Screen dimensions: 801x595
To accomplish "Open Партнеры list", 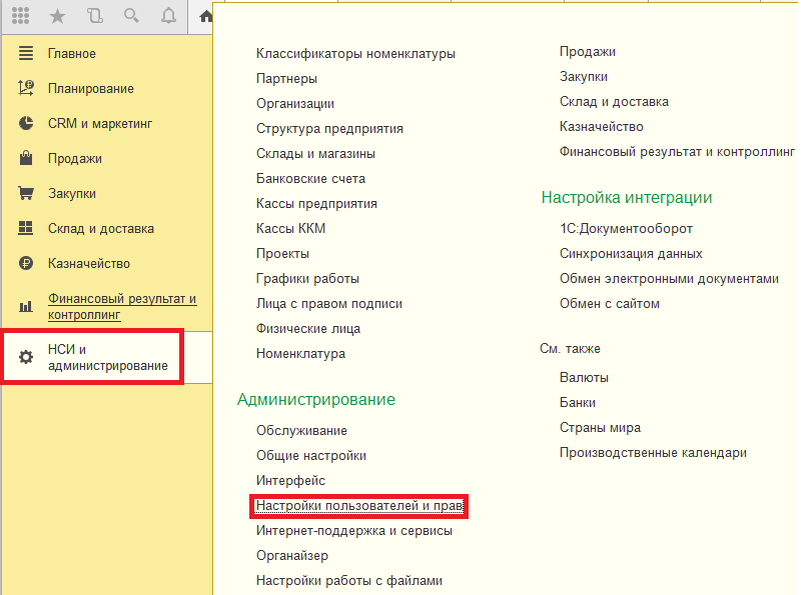I will pyautogui.click(x=287, y=79).
